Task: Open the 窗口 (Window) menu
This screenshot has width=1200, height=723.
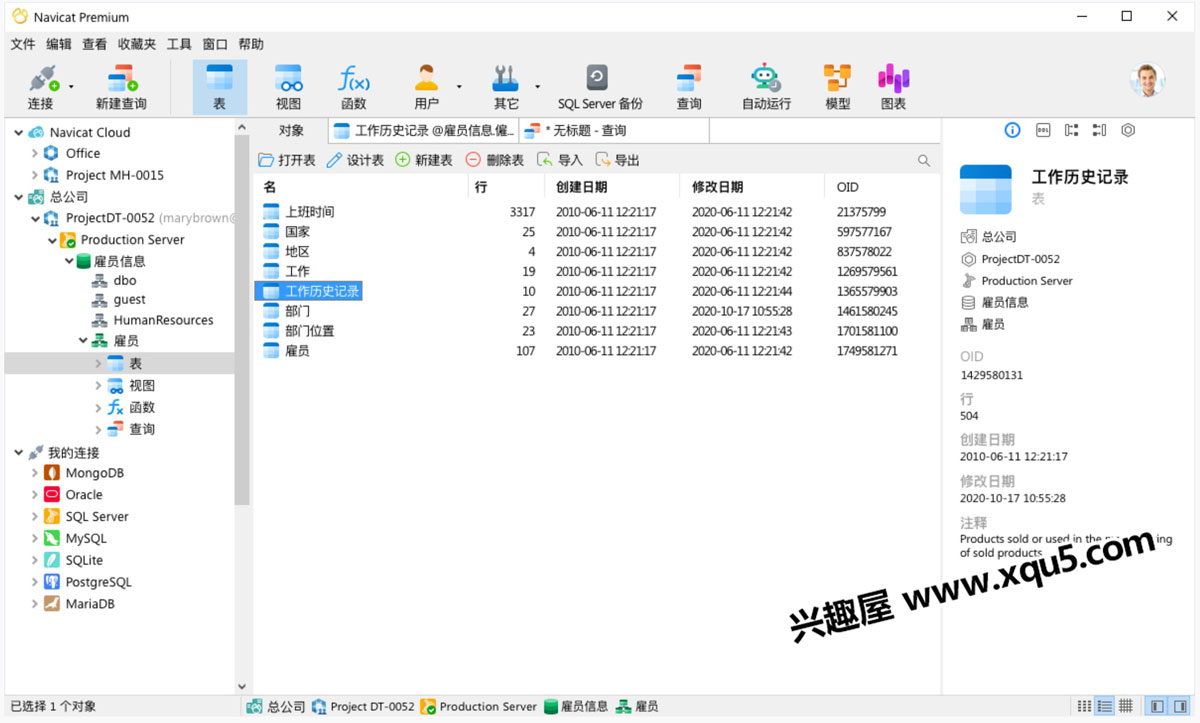Action: [x=215, y=44]
